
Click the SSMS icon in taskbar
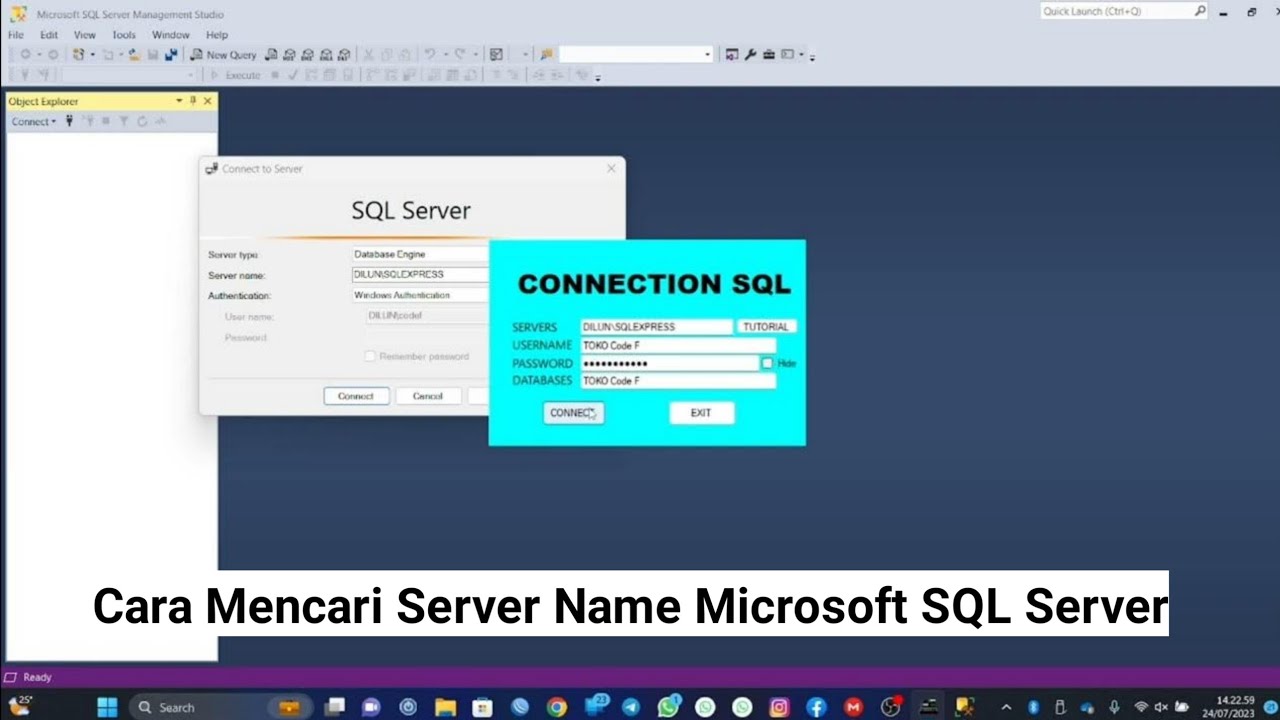pyautogui.click(x=965, y=707)
